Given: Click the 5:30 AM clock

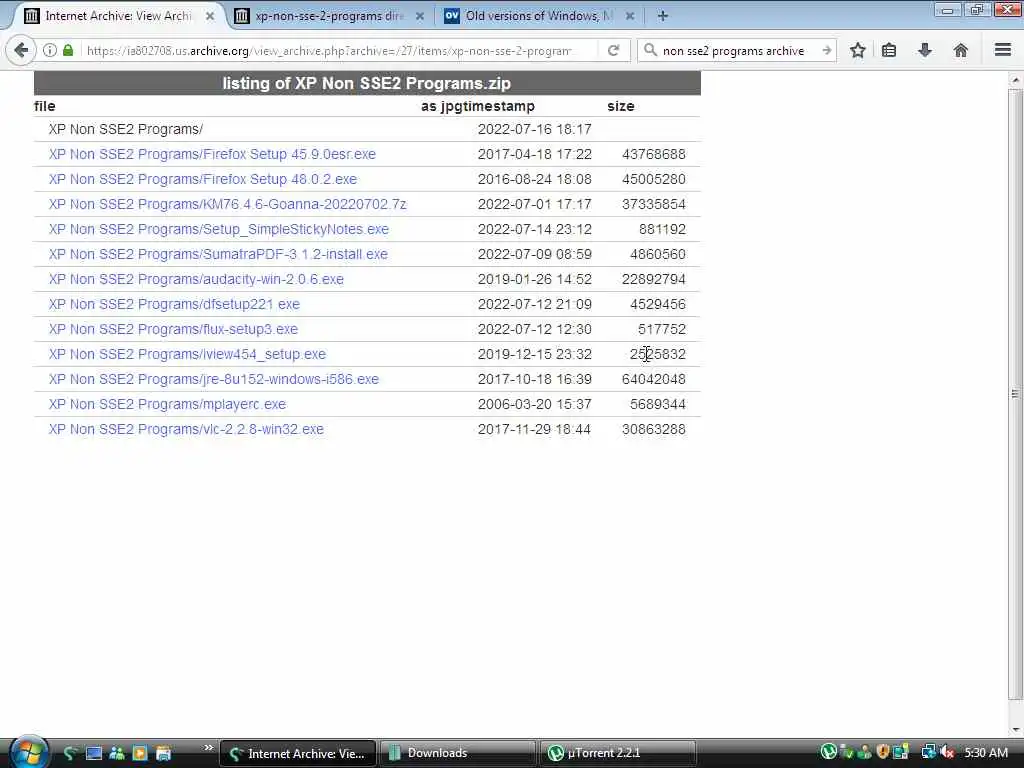Looking at the screenshot, I should (986, 752).
